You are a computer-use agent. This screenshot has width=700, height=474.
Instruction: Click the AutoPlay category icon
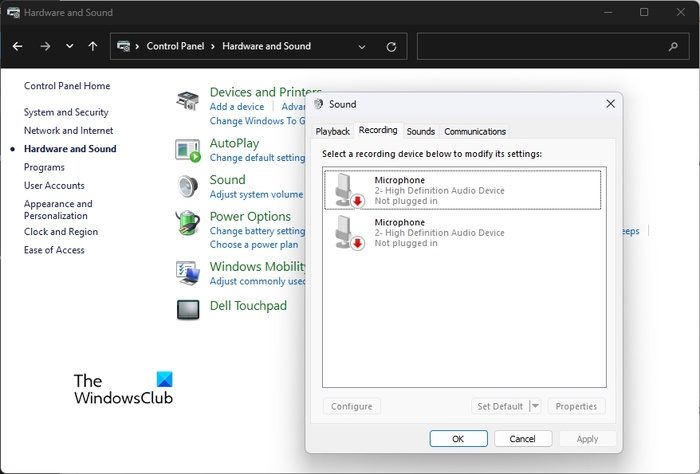pos(188,150)
